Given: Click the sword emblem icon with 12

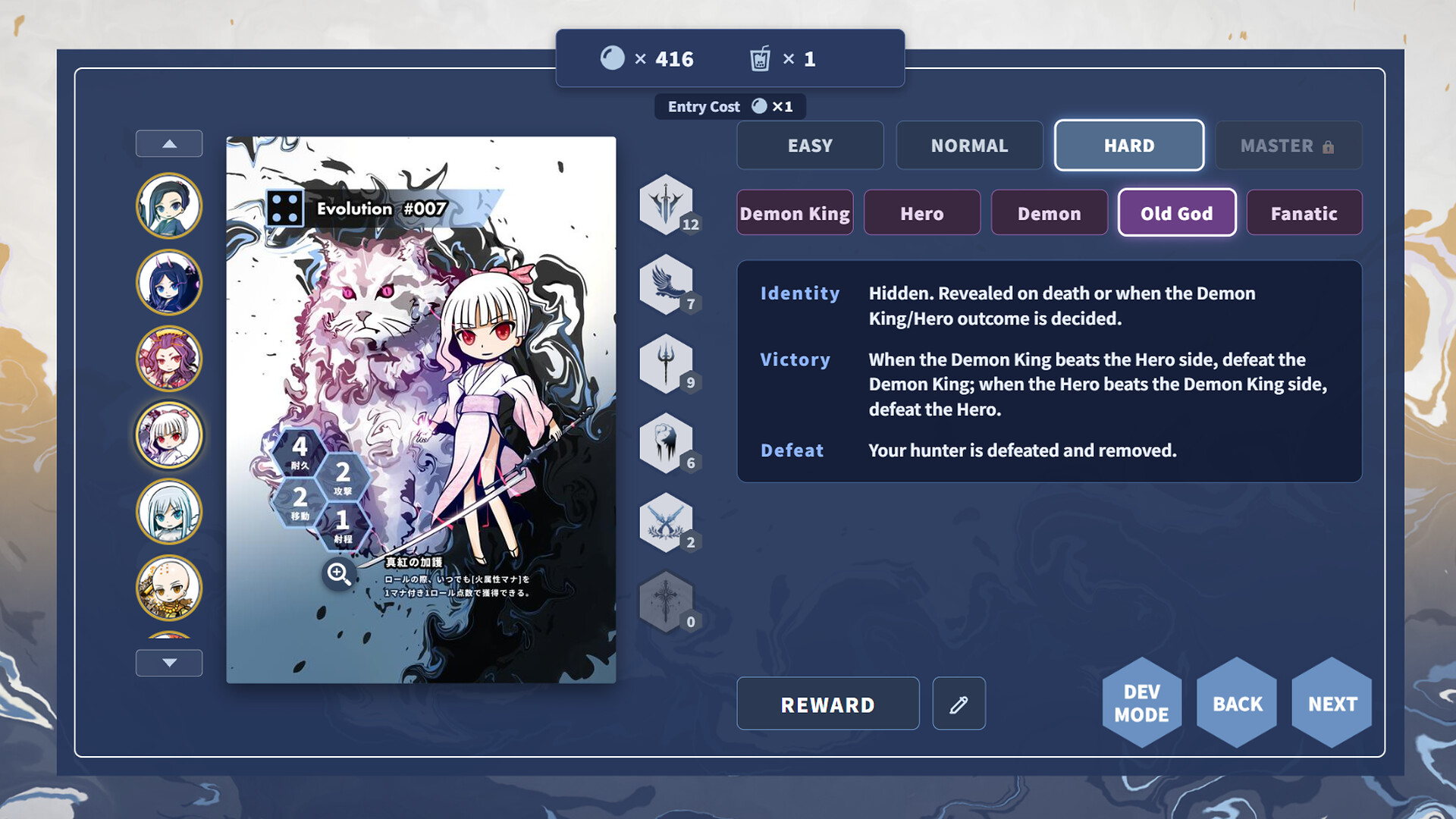Looking at the screenshot, I should 666,205.
